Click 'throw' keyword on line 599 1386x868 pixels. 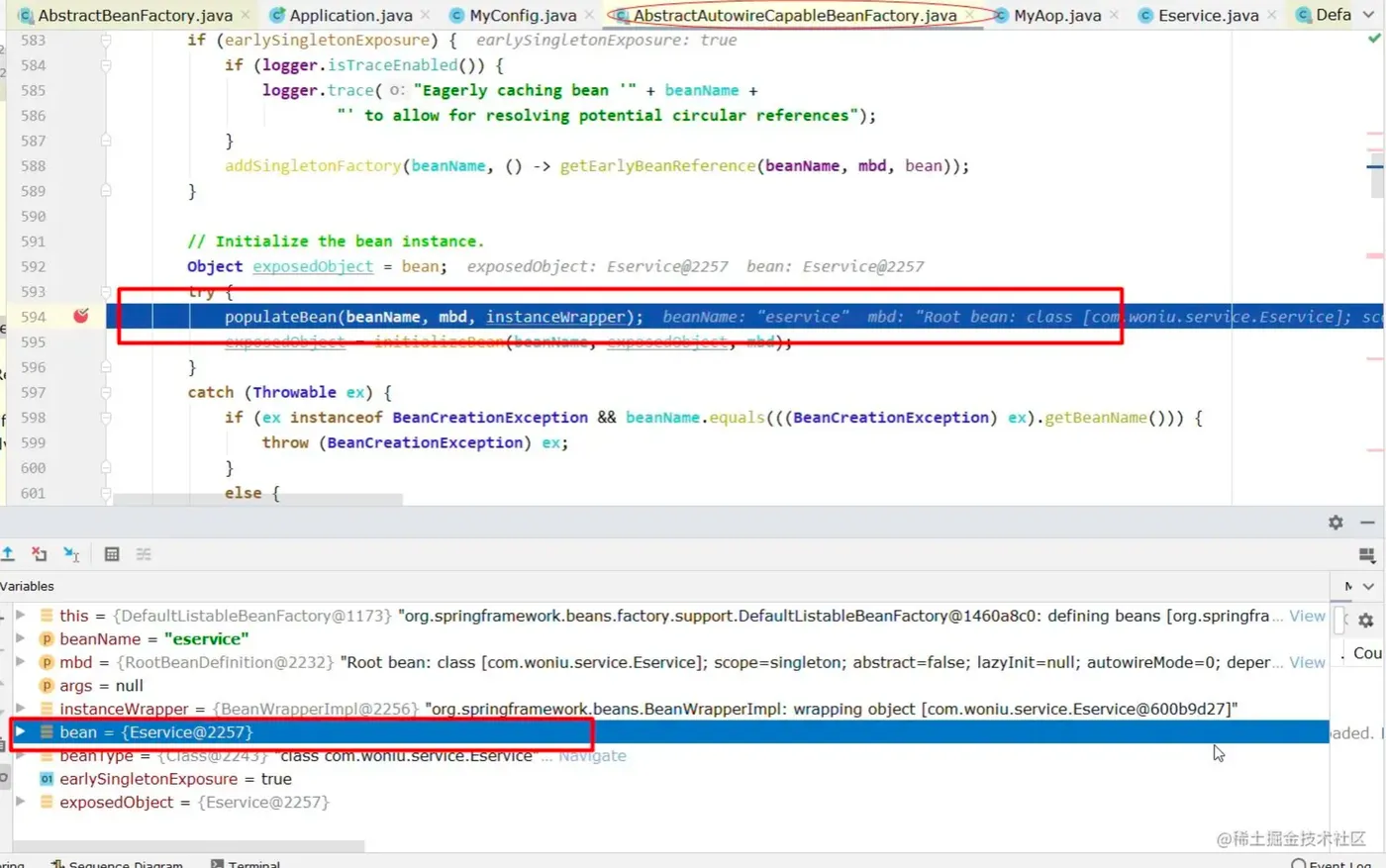285,442
